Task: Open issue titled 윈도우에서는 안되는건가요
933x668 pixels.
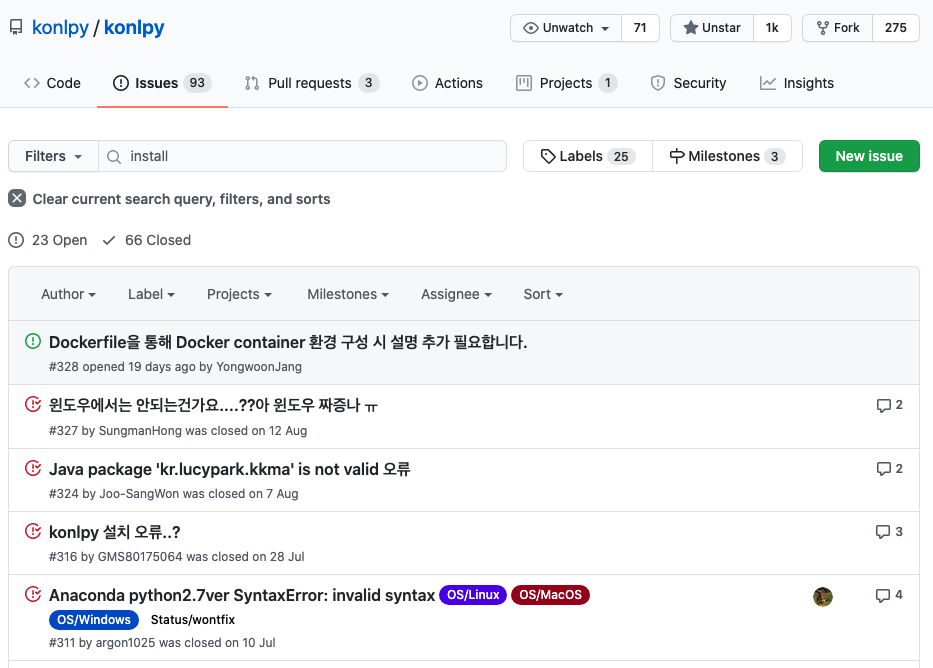Action: (x=213, y=406)
